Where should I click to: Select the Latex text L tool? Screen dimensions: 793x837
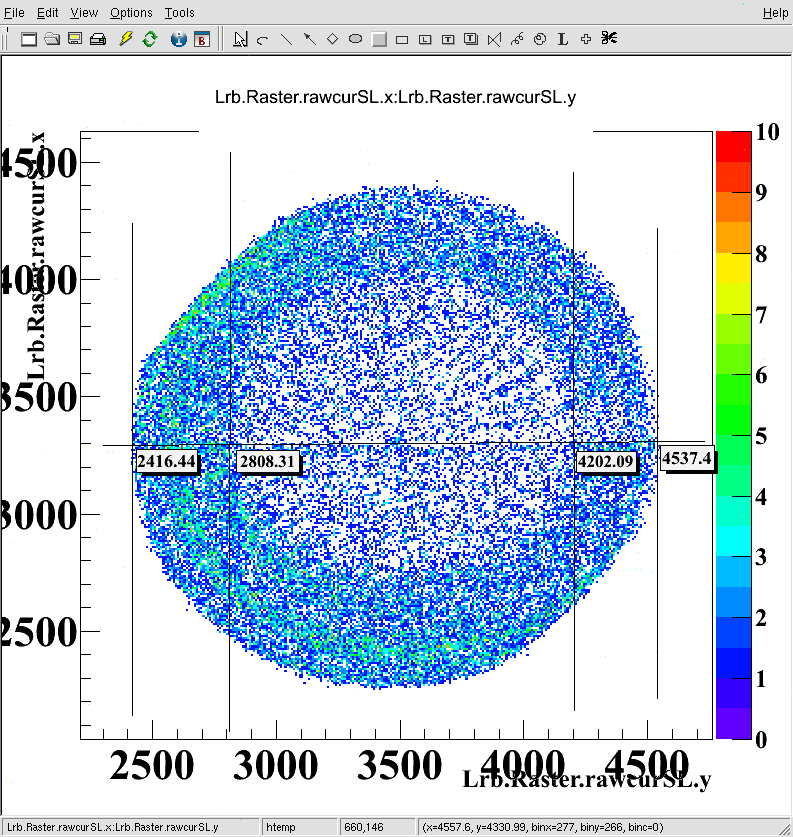[562, 39]
